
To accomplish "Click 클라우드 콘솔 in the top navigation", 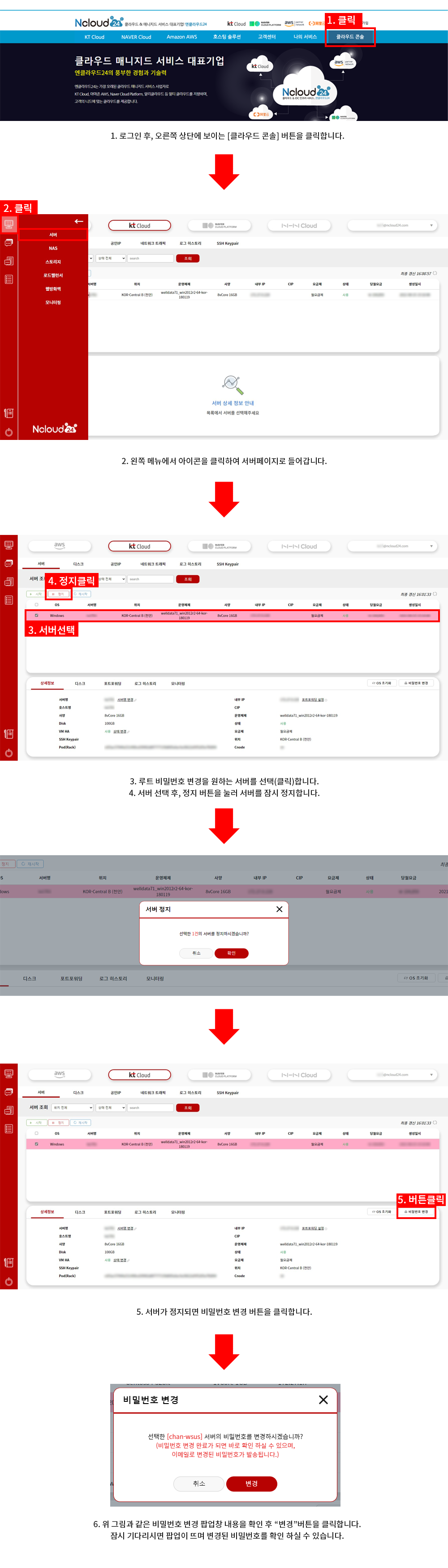I will pos(350,37).
